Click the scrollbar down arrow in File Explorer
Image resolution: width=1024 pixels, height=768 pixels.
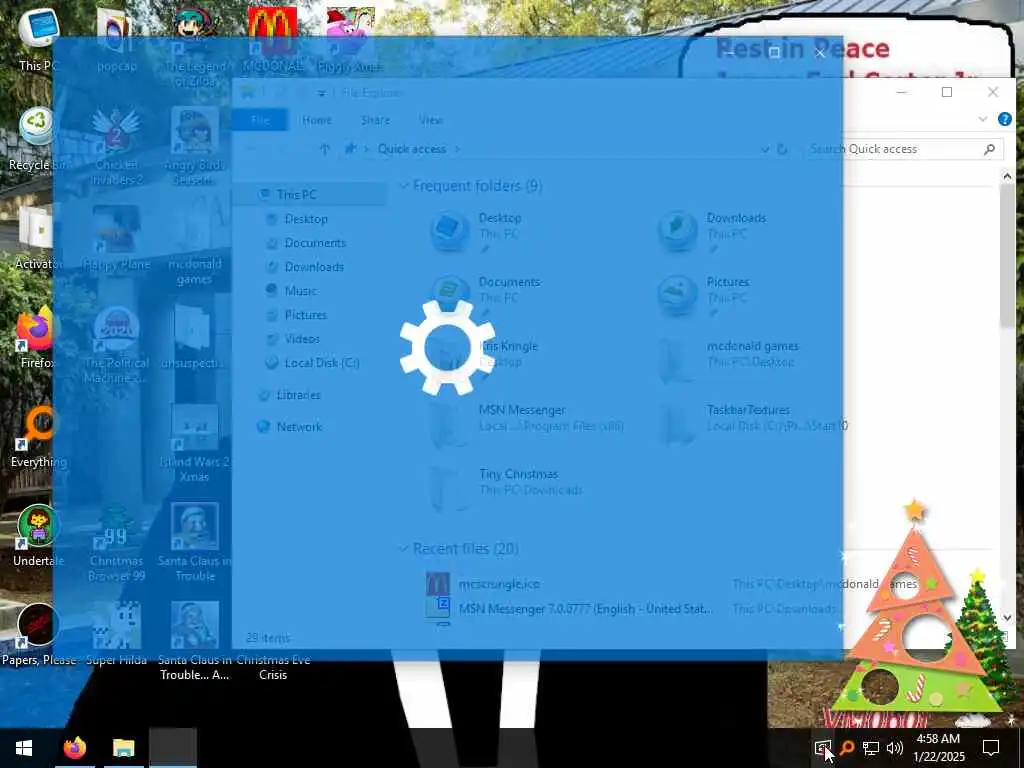click(1006, 616)
